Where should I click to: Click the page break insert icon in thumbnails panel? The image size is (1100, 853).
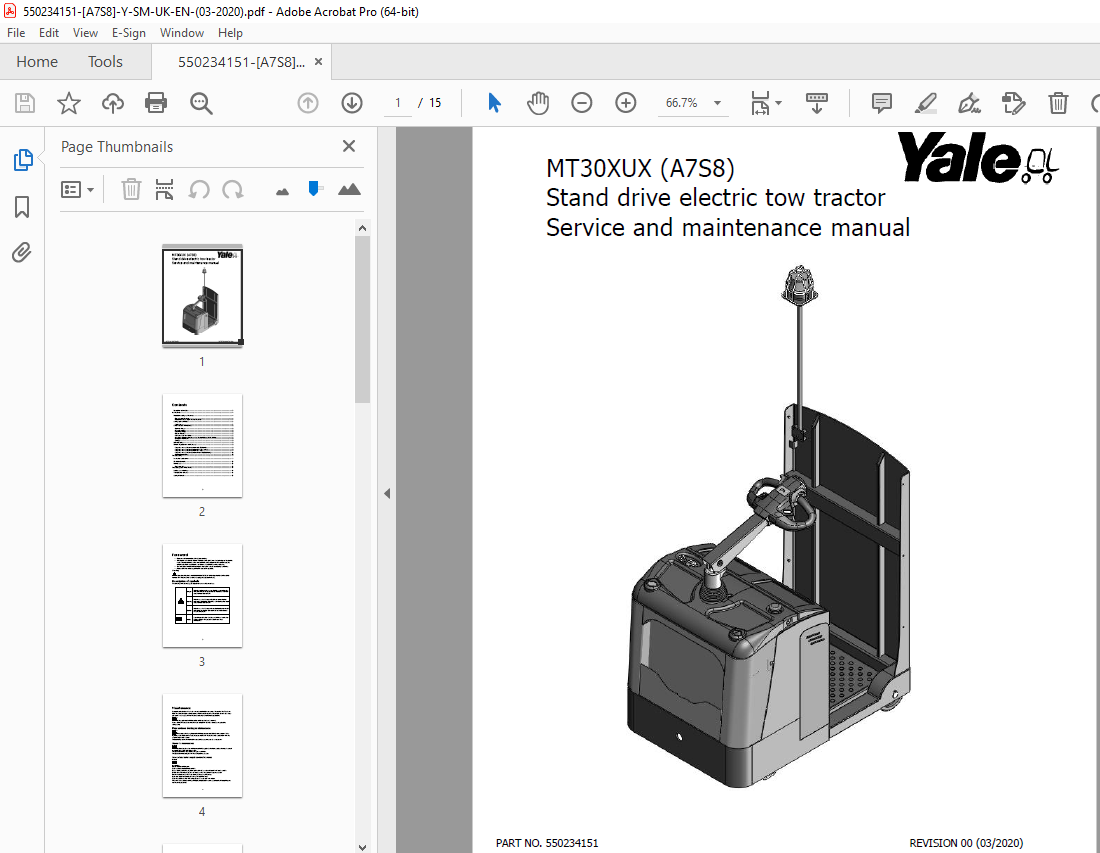tap(165, 189)
